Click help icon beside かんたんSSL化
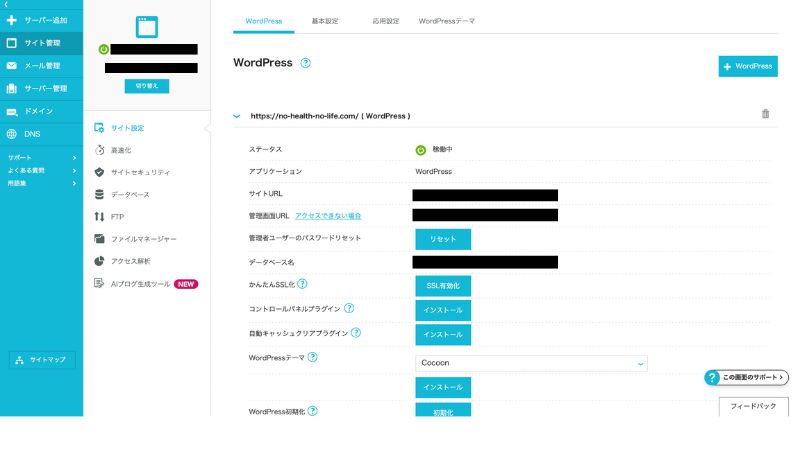800x450 pixels. click(x=302, y=284)
